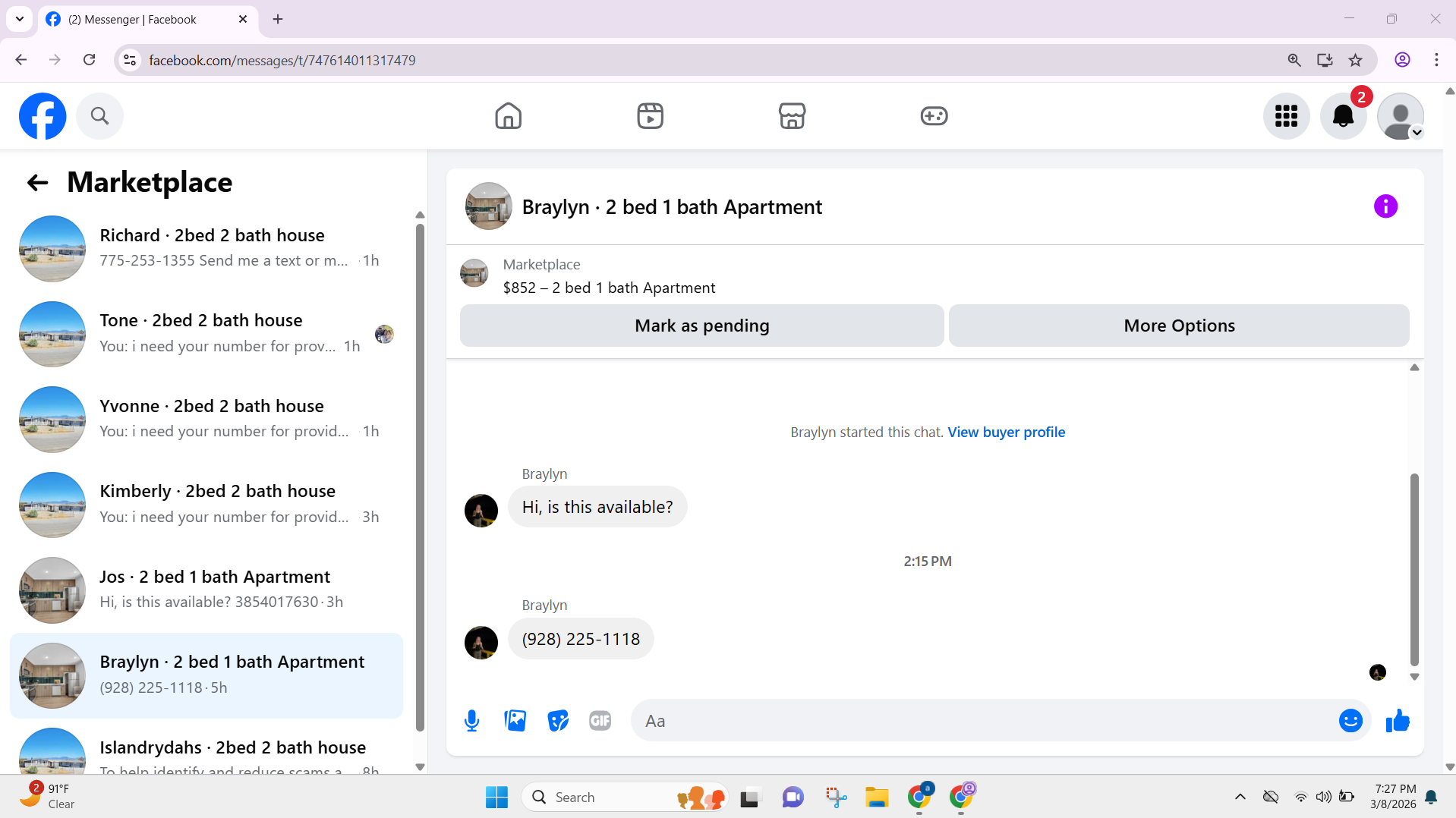This screenshot has width=1456, height=818.
Task: Click the message pane scroll up arrow
Action: coord(1414,367)
